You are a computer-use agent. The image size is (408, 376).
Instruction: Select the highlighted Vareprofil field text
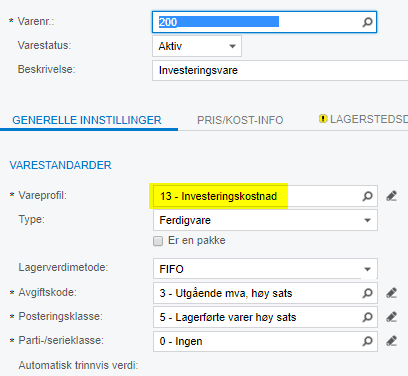[x=218, y=196]
